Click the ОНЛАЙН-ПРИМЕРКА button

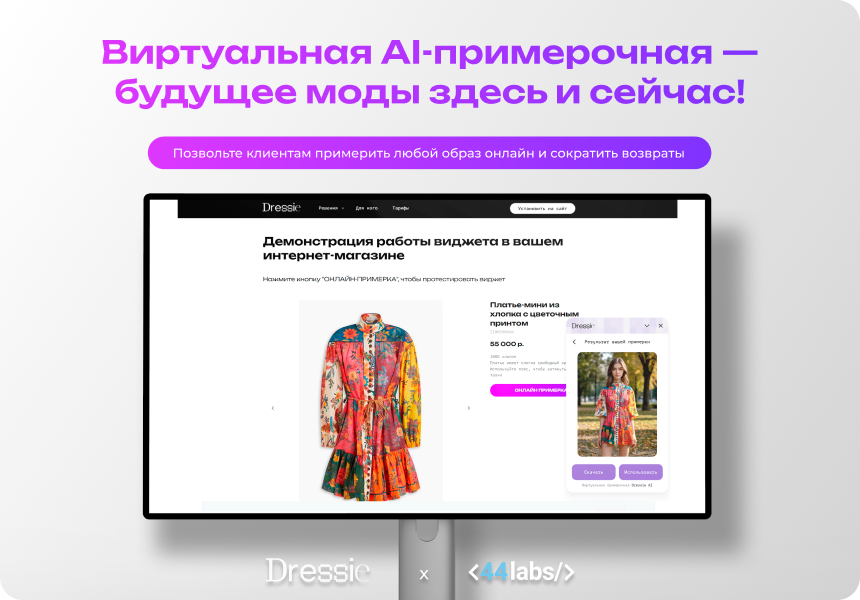(x=539, y=391)
